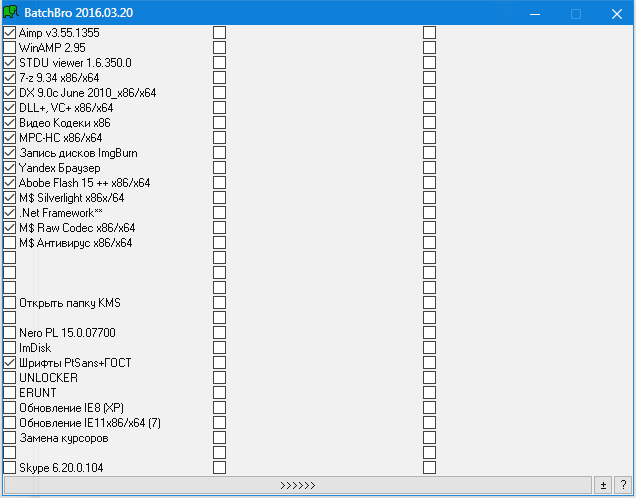Check M$ Антивирус x86/x64
Viewport: 636px width, 498px height.
click(x=10, y=243)
